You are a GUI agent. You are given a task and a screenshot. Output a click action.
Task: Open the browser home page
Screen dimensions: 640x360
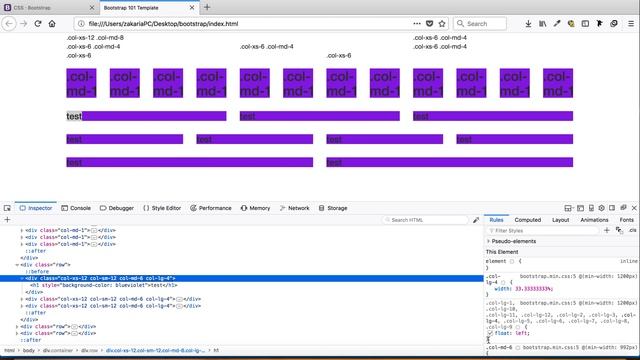click(52, 24)
